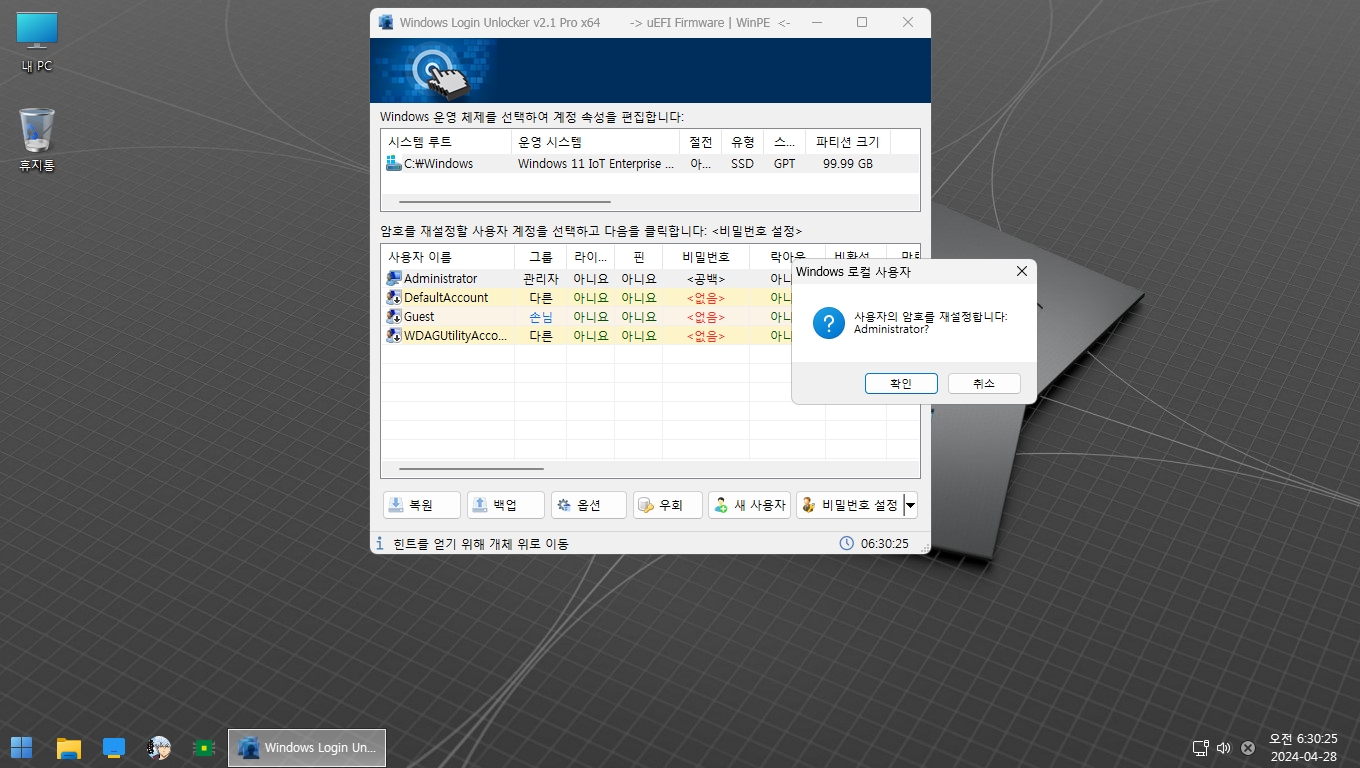Sort by 비밀번호 column header

tap(706, 257)
